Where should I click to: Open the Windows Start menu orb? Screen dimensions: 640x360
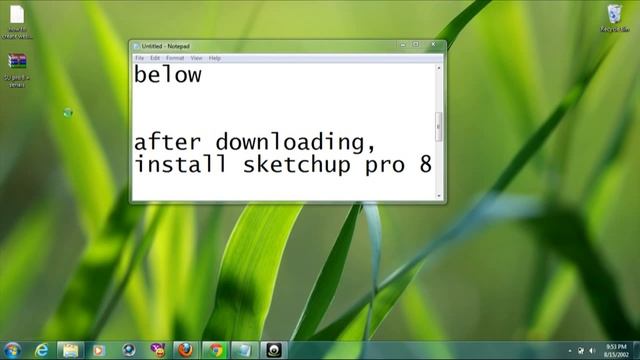click(x=12, y=350)
